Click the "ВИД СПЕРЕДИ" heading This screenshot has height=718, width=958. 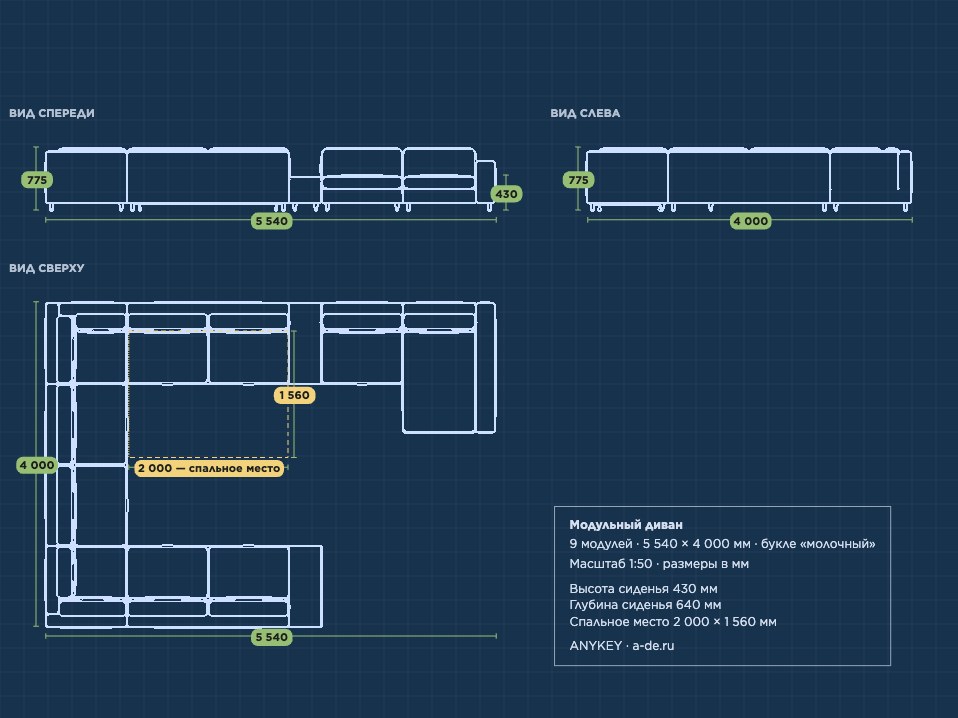click(52, 113)
